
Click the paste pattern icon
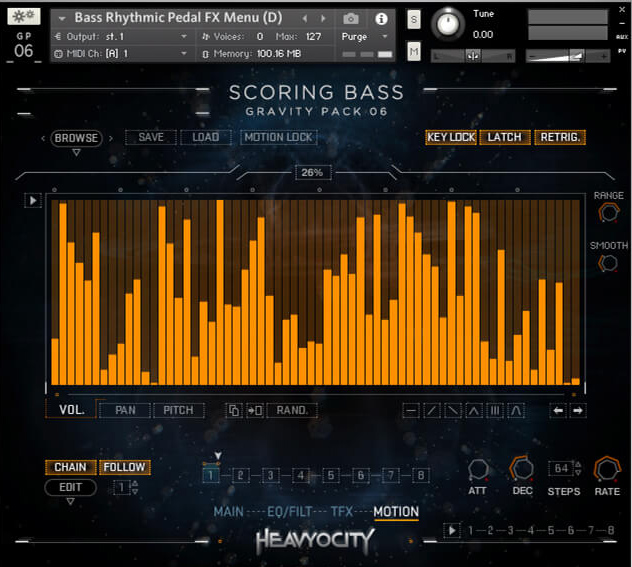click(255, 411)
